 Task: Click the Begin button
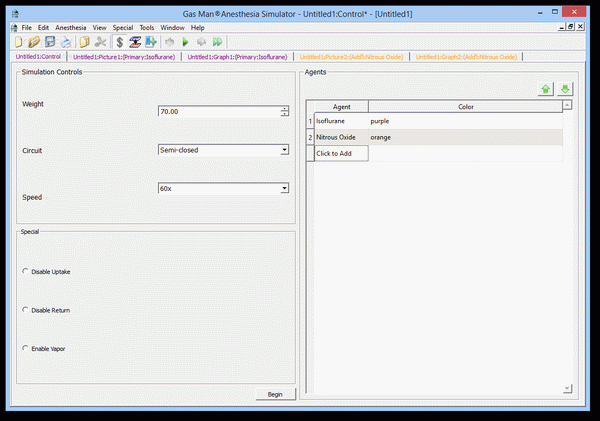click(276, 394)
